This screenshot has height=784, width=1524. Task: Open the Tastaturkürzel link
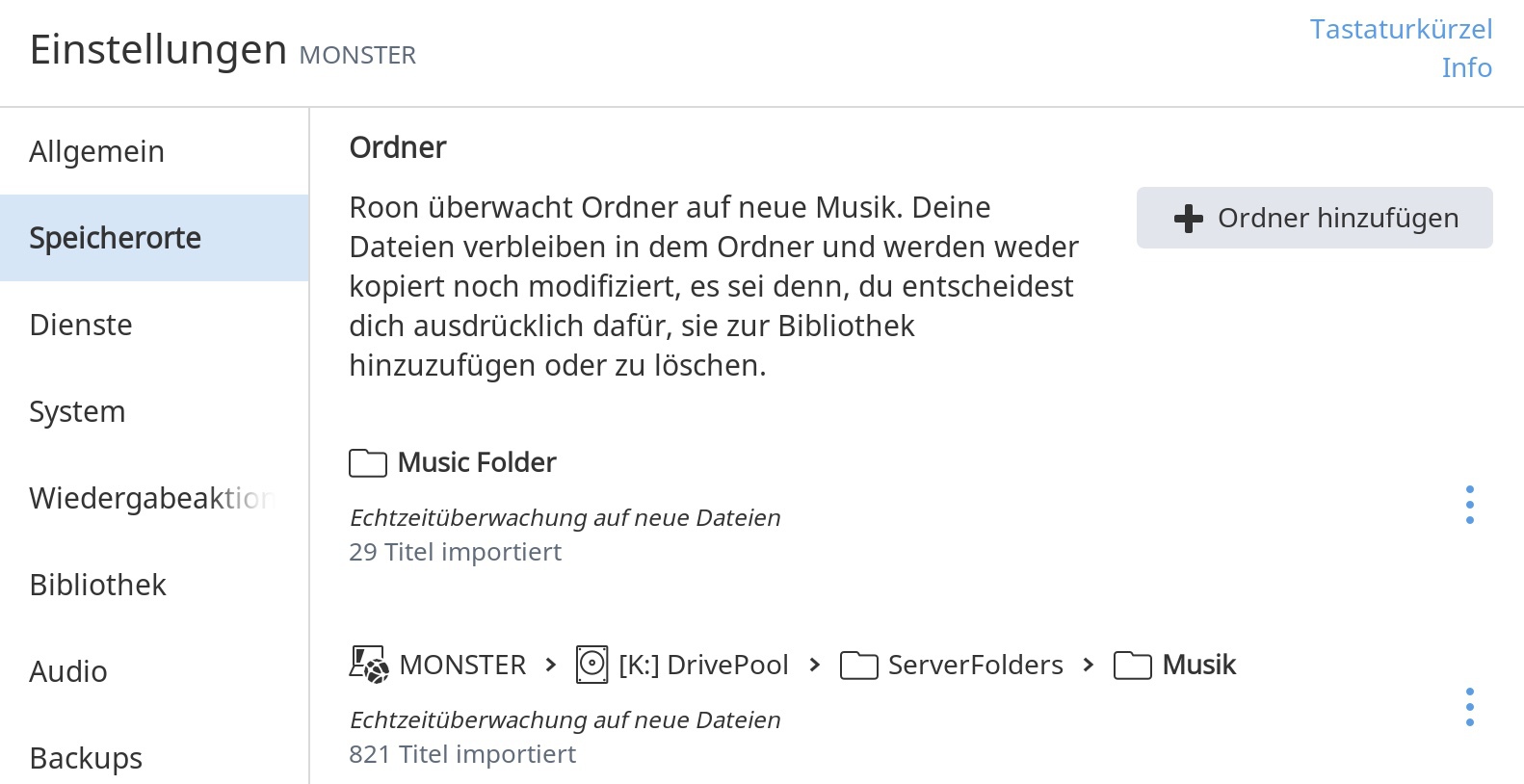point(1401,29)
